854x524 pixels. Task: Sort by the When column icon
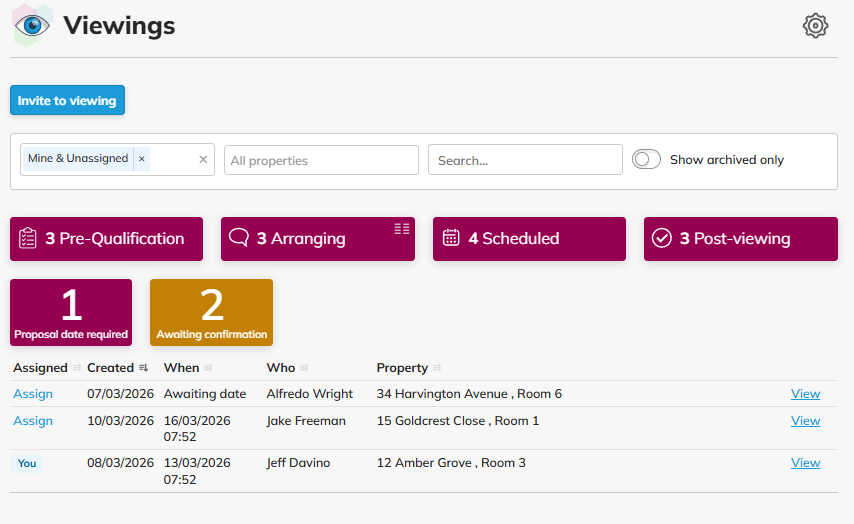[x=208, y=368]
